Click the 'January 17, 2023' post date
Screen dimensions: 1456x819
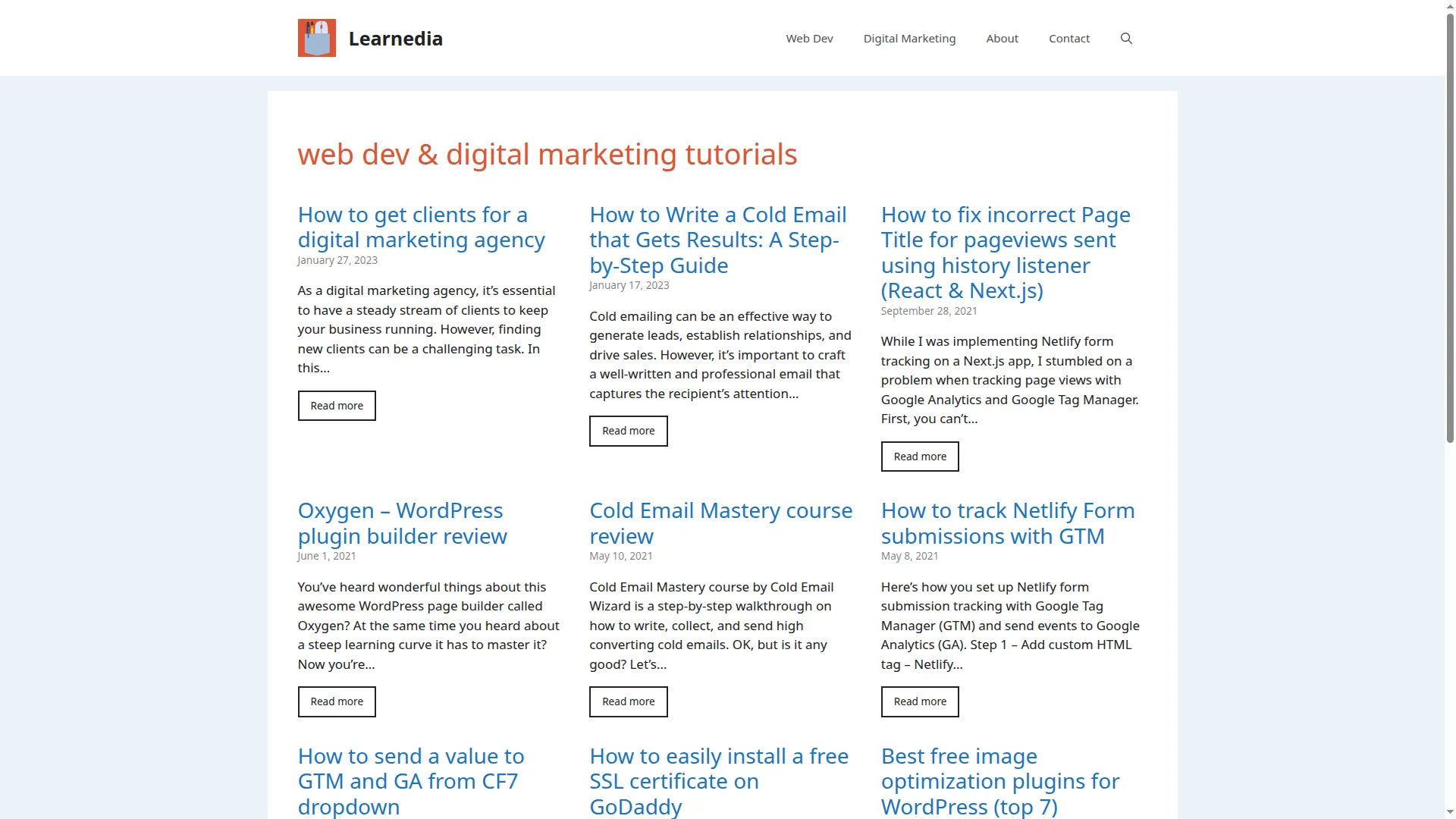pyautogui.click(x=629, y=285)
